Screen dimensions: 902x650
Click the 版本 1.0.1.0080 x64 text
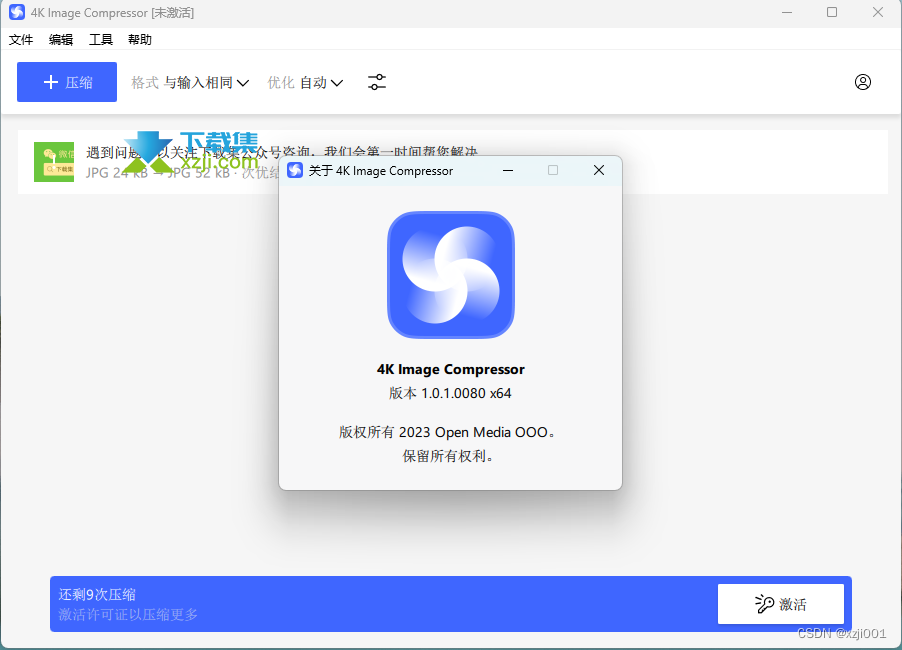(x=450, y=393)
